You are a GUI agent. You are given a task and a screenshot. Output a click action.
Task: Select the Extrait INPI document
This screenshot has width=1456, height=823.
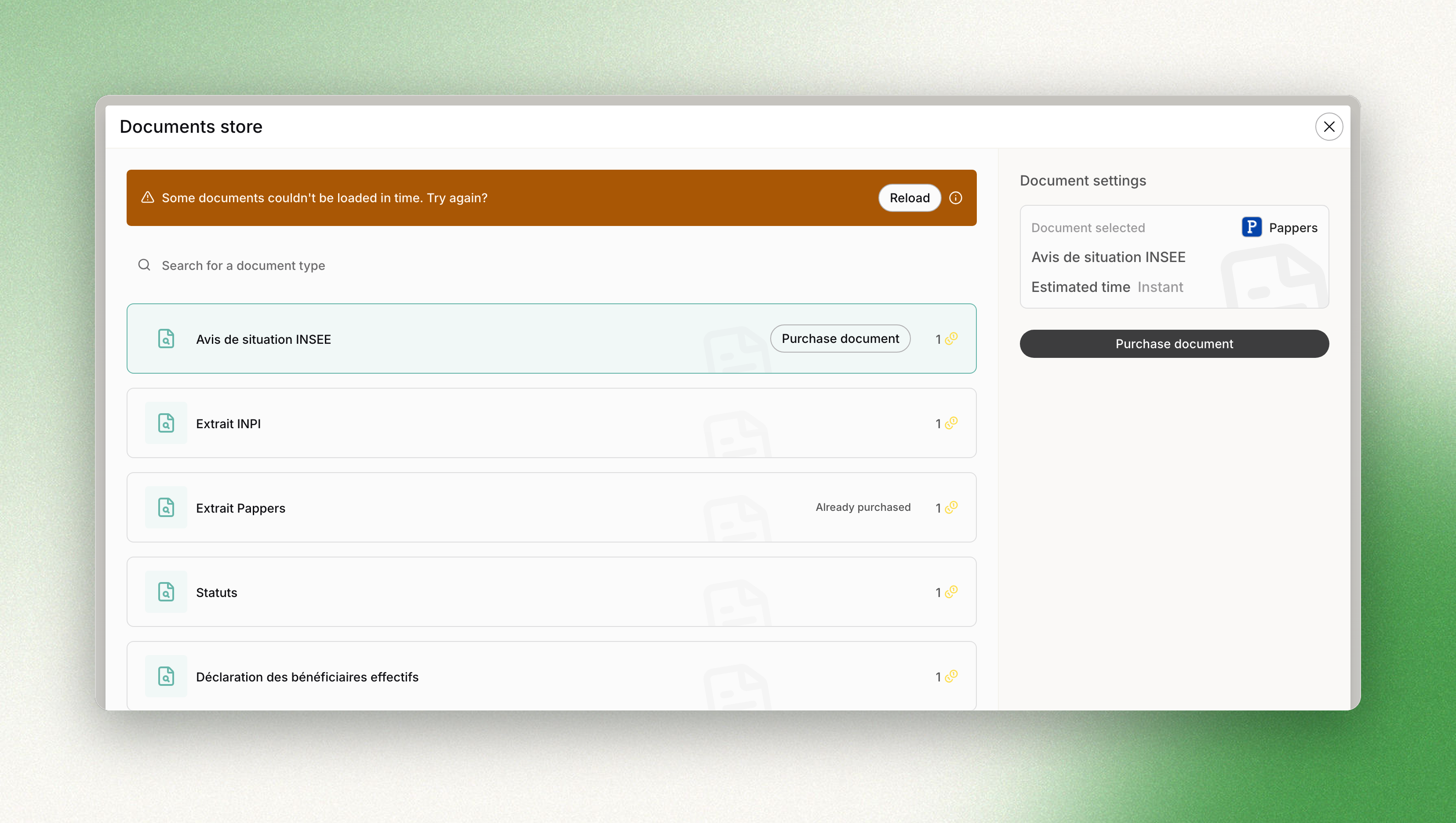pyautogui.click(x=551, y=423)
